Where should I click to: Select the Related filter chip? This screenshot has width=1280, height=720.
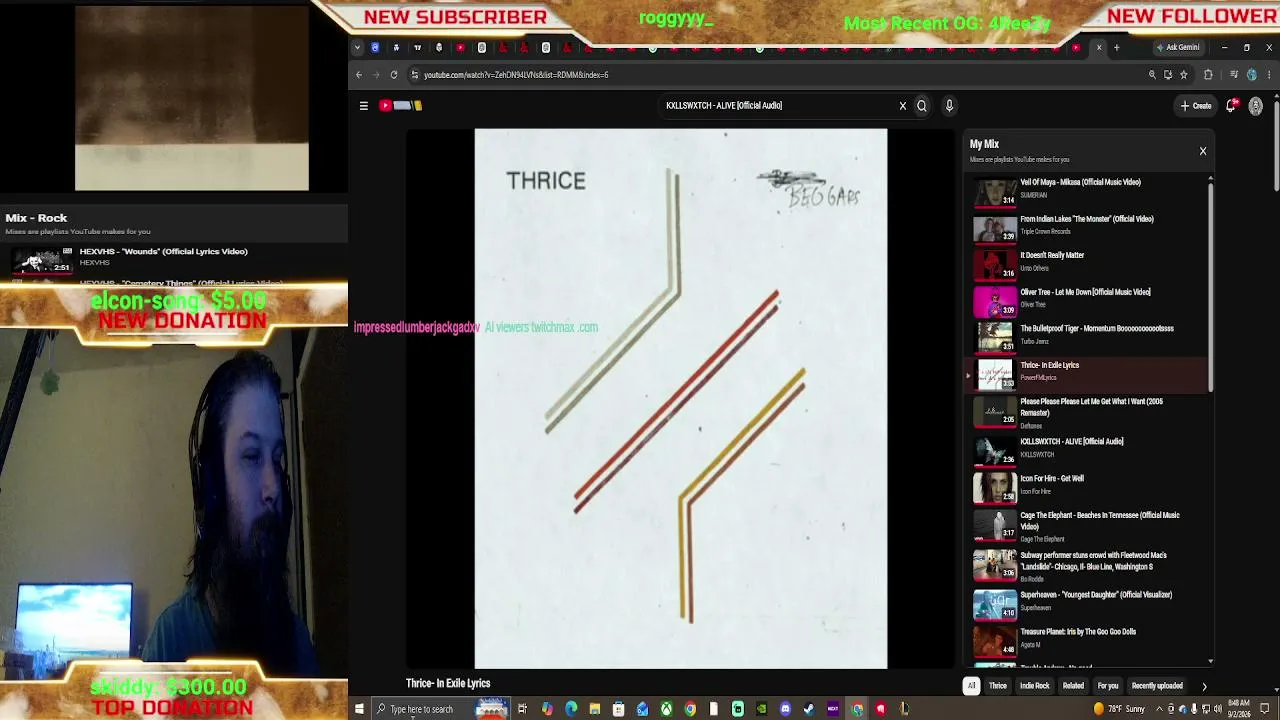tap(1074, 686)
